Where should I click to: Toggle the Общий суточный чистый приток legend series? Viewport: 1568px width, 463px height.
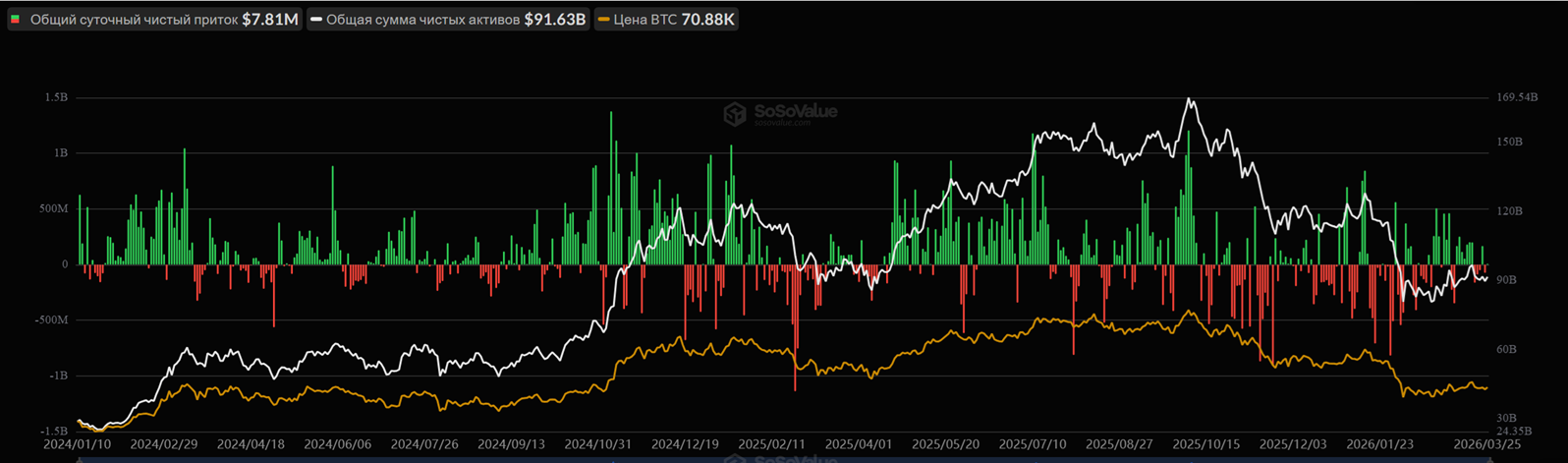(154, 20)
